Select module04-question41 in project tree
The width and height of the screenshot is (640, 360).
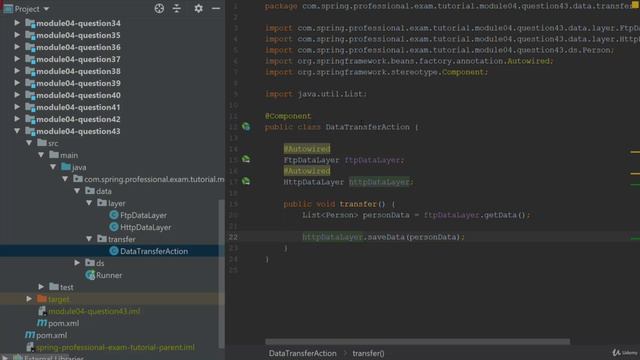(78, 107)
